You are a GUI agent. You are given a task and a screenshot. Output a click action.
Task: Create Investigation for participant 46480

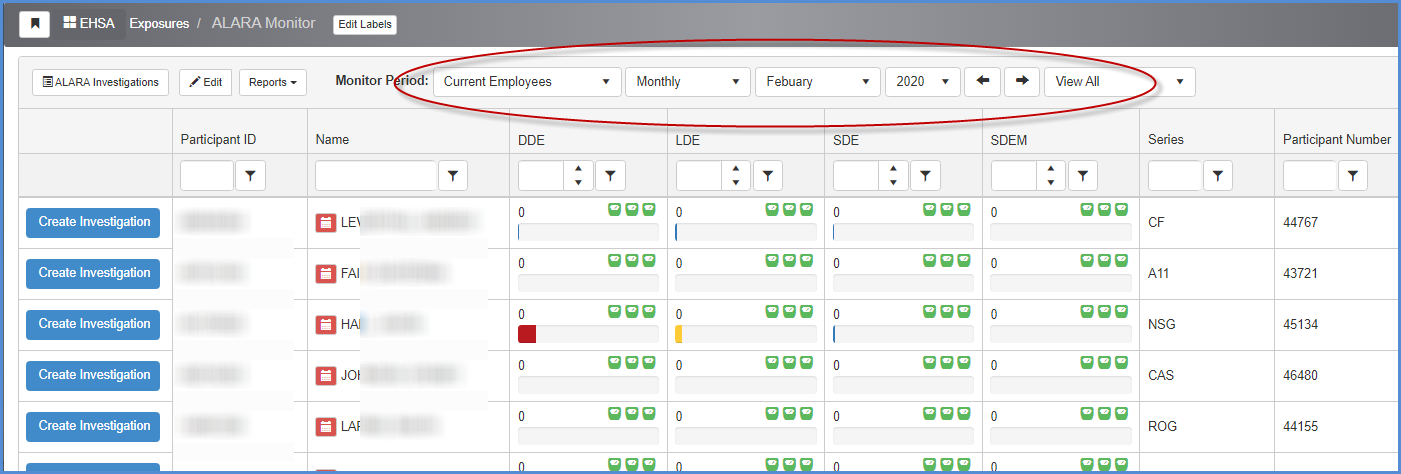93,375
